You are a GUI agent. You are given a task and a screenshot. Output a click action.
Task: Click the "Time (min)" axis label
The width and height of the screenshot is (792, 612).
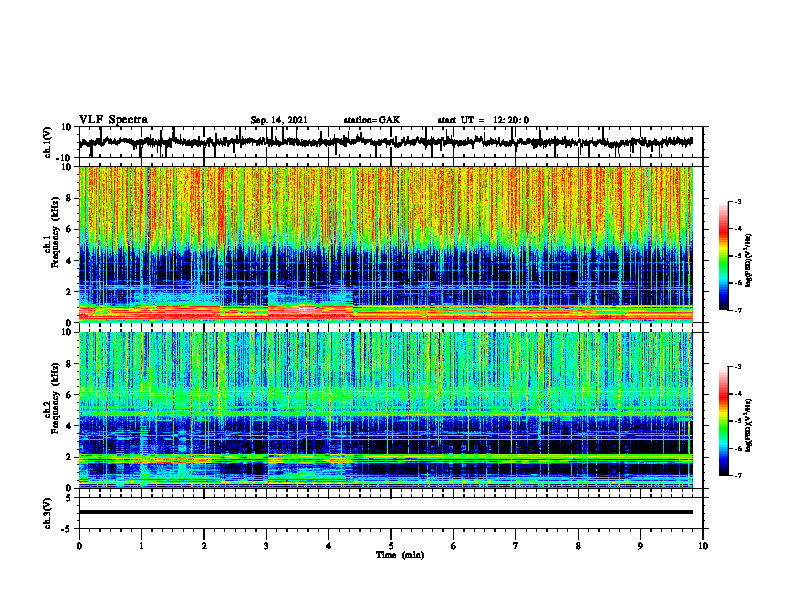[400, 555]
